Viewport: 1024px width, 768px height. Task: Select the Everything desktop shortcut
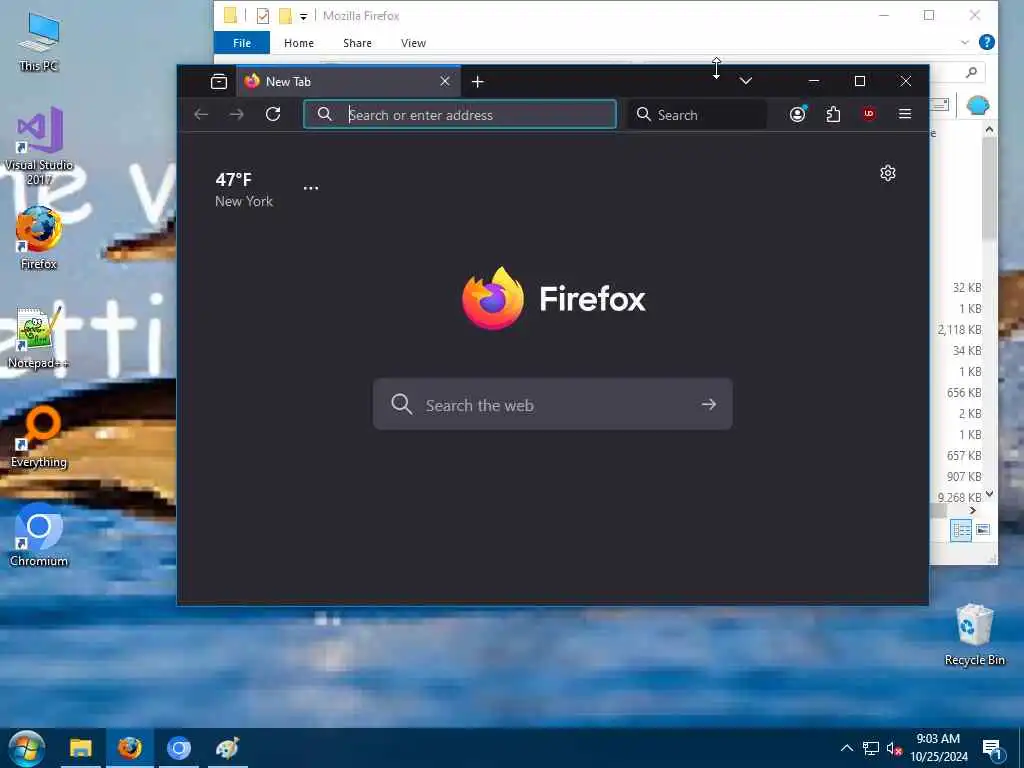39,436
